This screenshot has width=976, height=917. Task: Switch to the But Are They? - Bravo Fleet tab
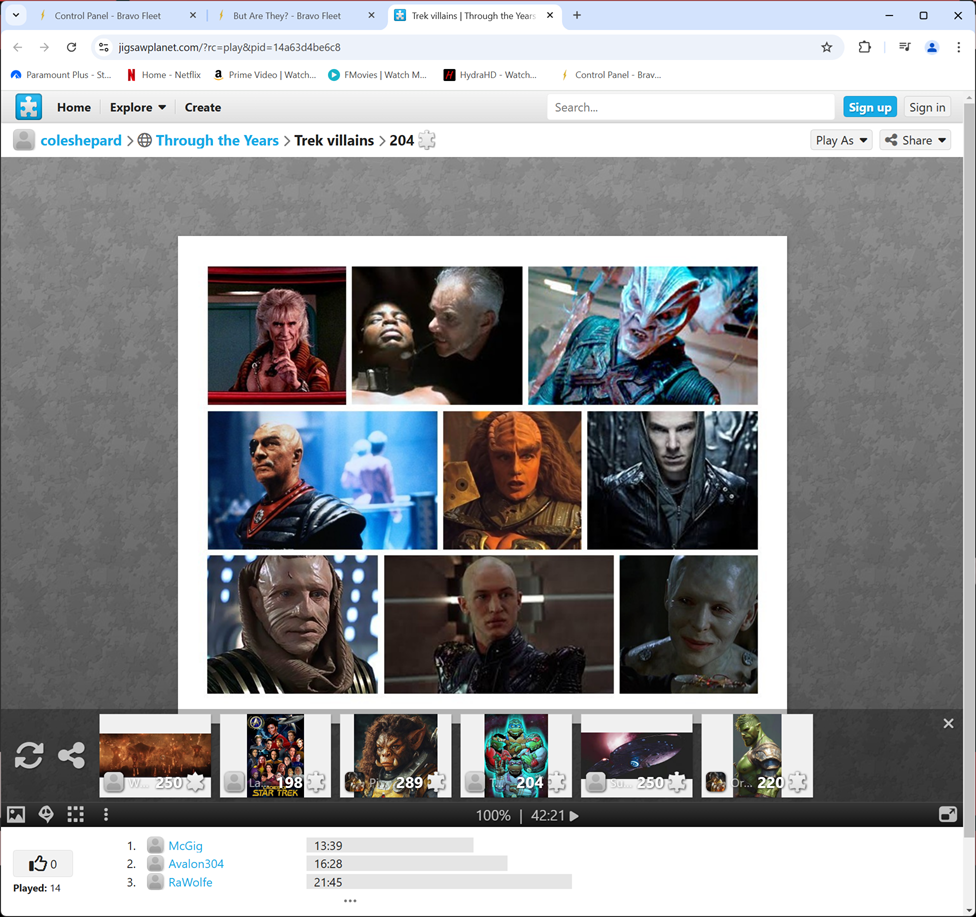tap(287, 16)
